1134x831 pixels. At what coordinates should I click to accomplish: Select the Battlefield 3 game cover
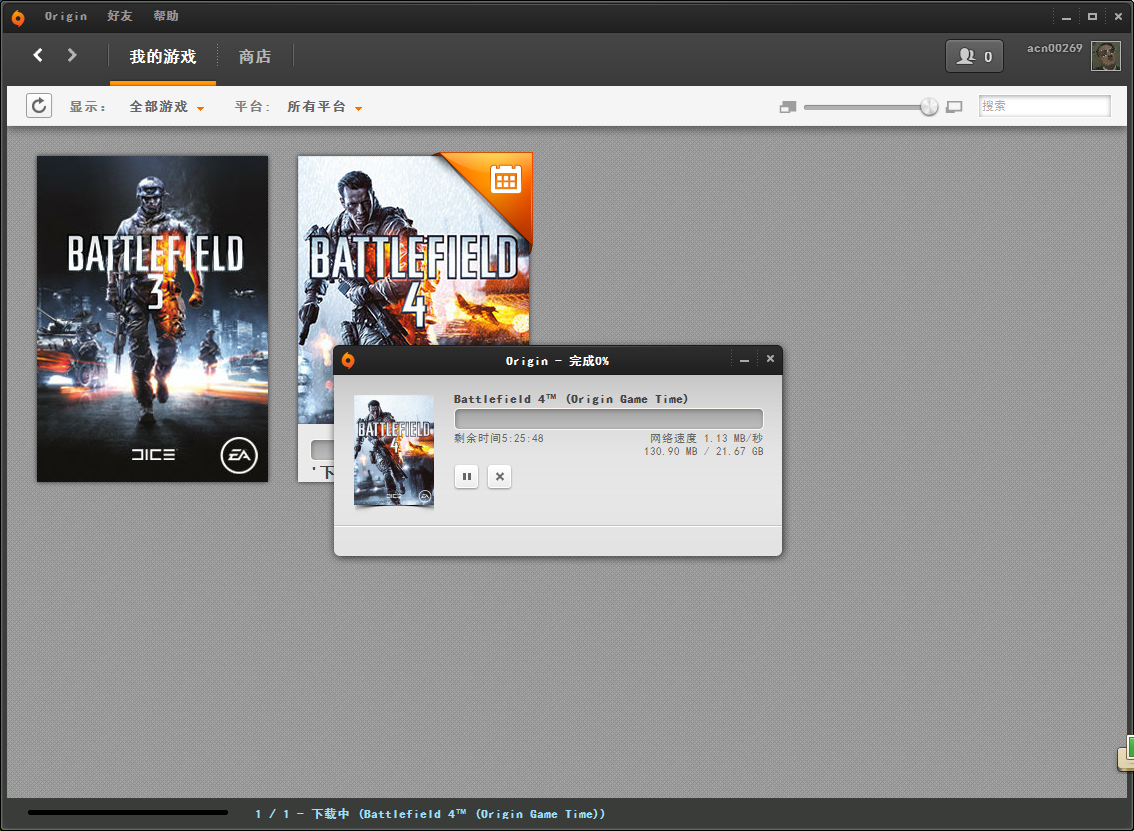point(153,319)
